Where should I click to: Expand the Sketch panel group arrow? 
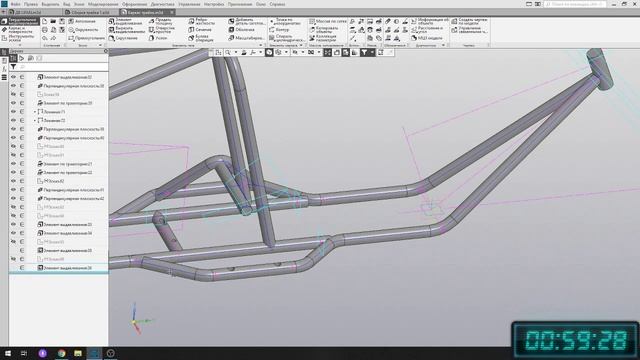tap(100, 45)
